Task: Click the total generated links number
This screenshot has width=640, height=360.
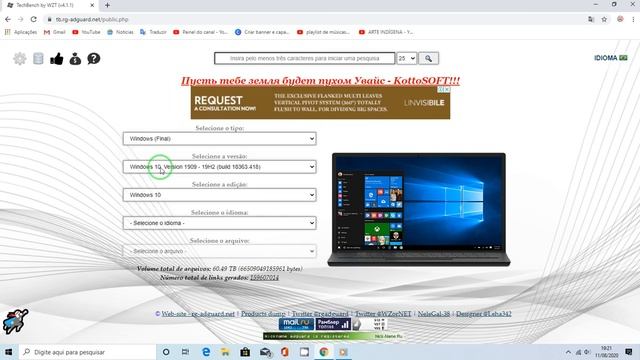Action: (x=264, y=278)
